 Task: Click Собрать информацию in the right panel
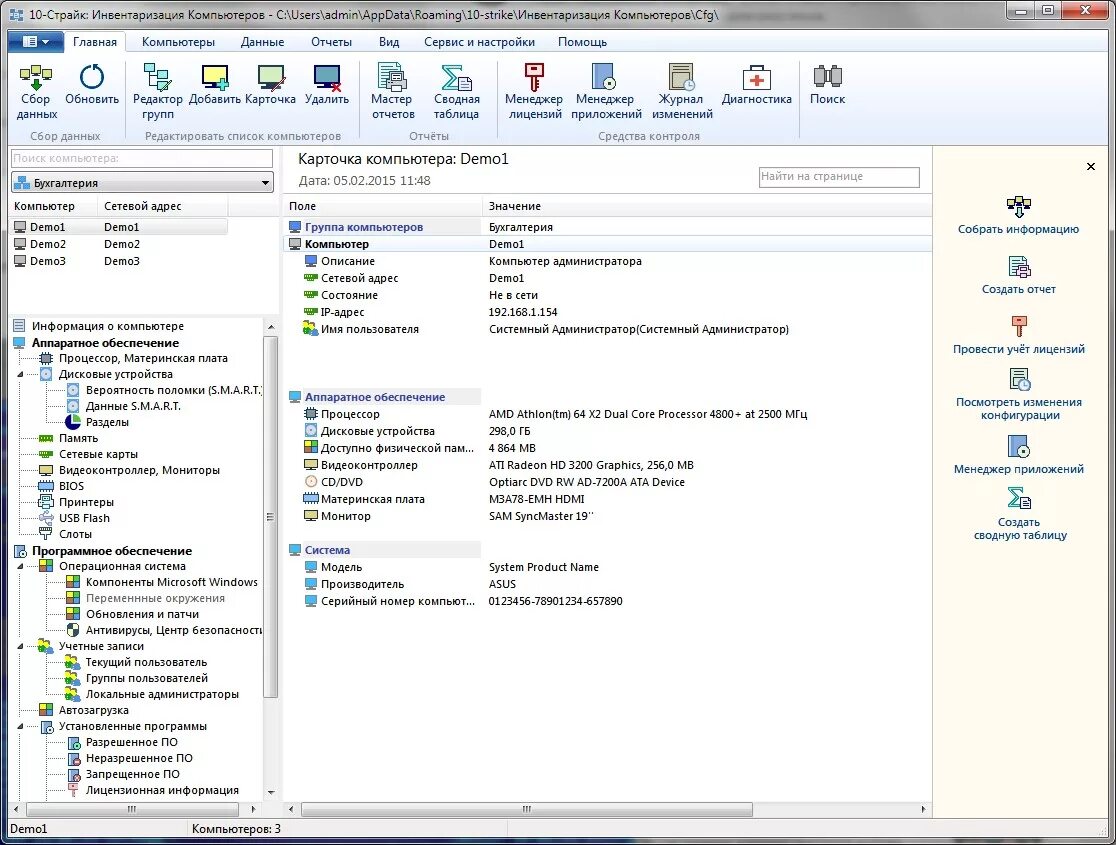pyautogui.click(x=1018, y=216)
